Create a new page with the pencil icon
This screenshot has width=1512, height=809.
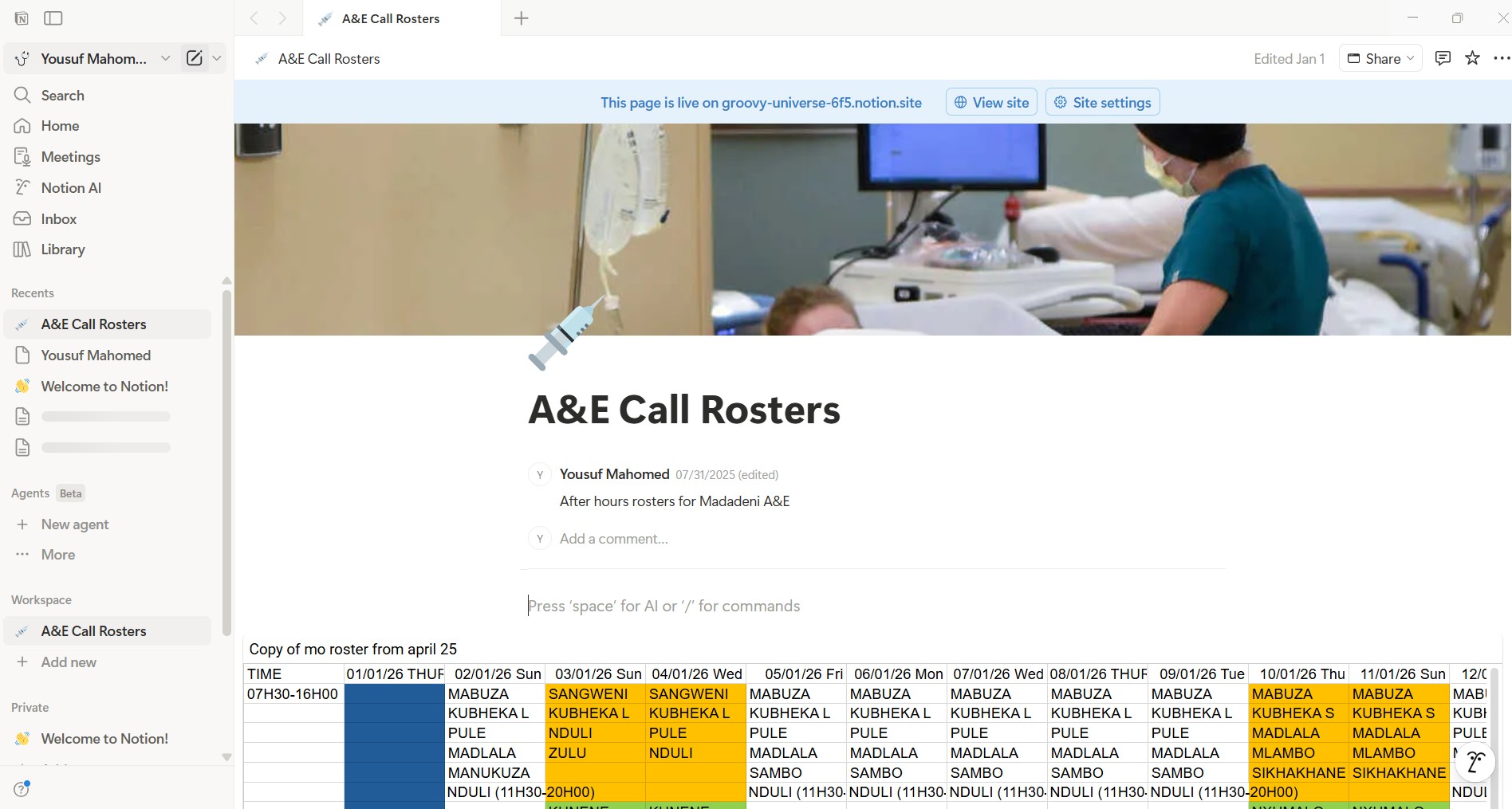coord(194,57)
